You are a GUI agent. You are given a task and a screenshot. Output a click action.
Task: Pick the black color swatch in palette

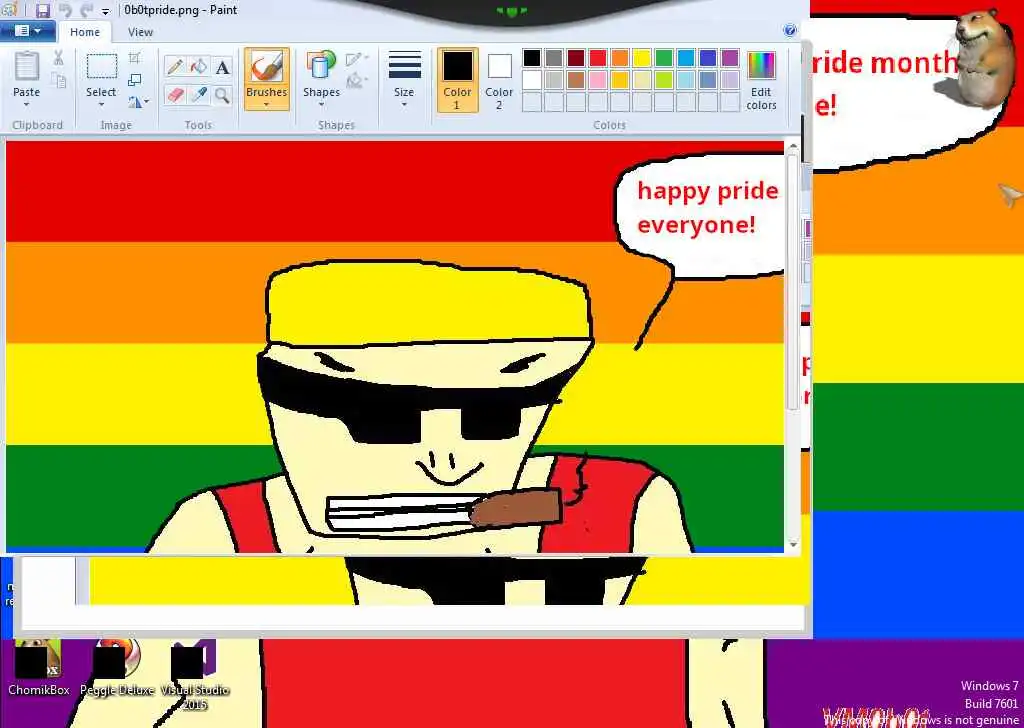click(532, 58)
